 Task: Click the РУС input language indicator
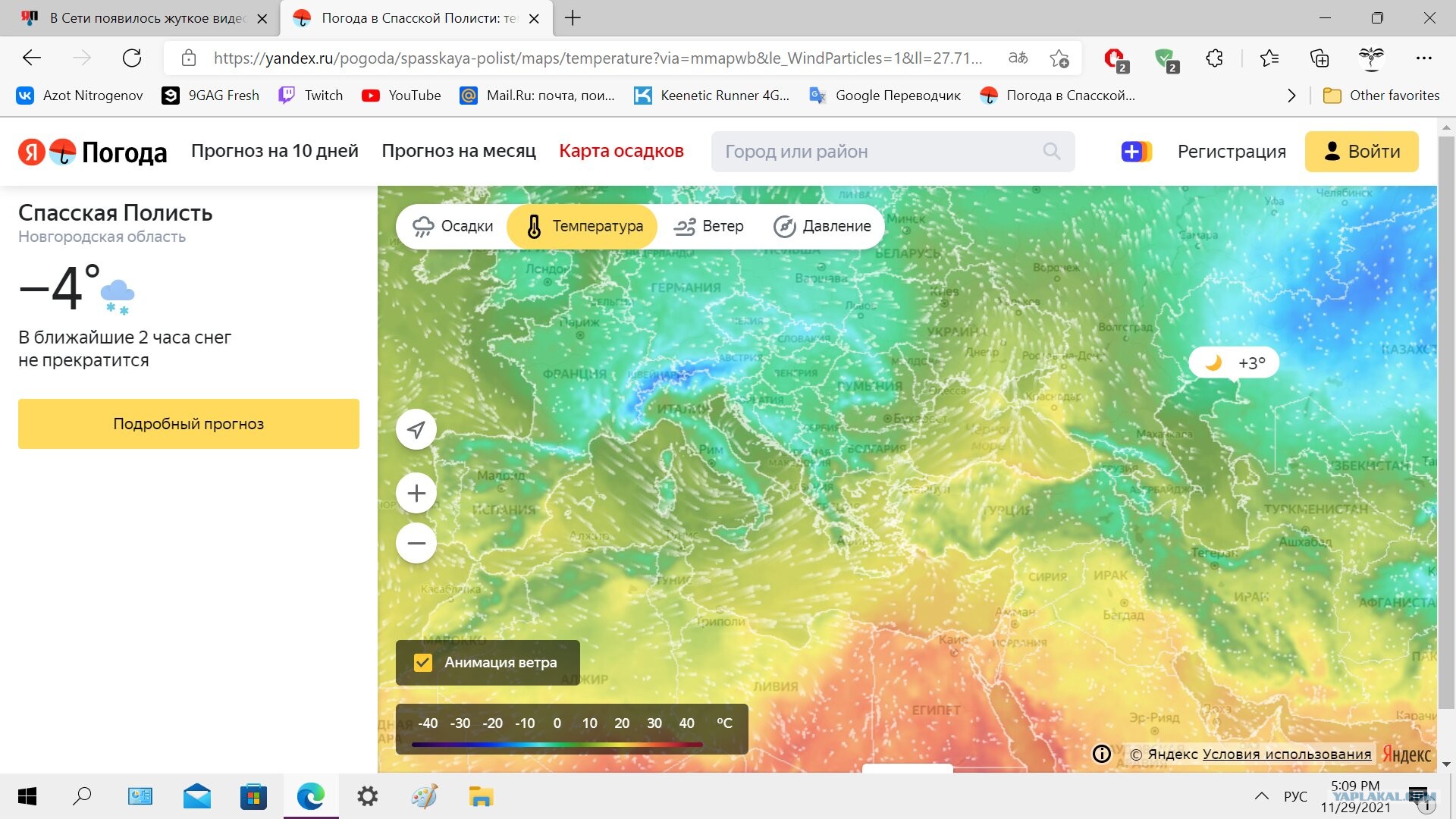click(x=1295, y=796)
